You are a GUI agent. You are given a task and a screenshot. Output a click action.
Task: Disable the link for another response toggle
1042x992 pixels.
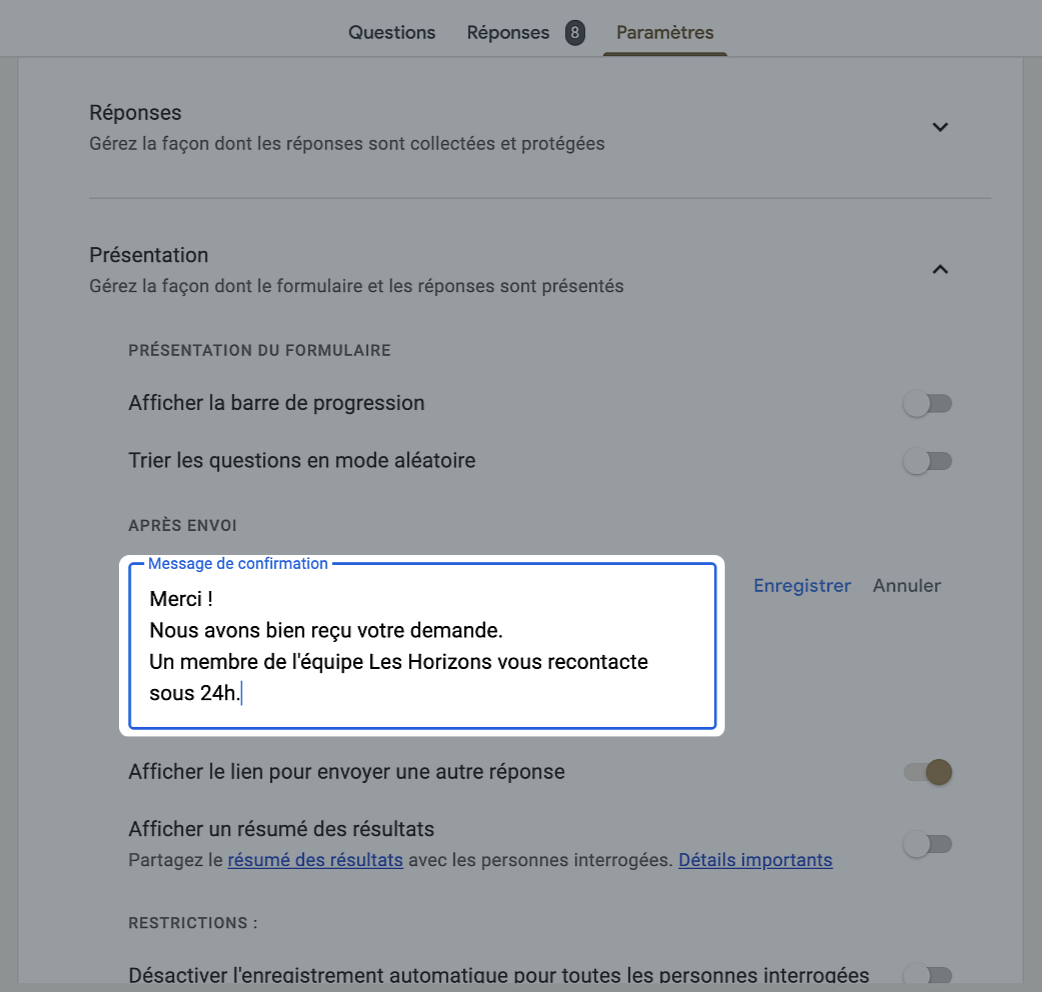click(927, 772)
